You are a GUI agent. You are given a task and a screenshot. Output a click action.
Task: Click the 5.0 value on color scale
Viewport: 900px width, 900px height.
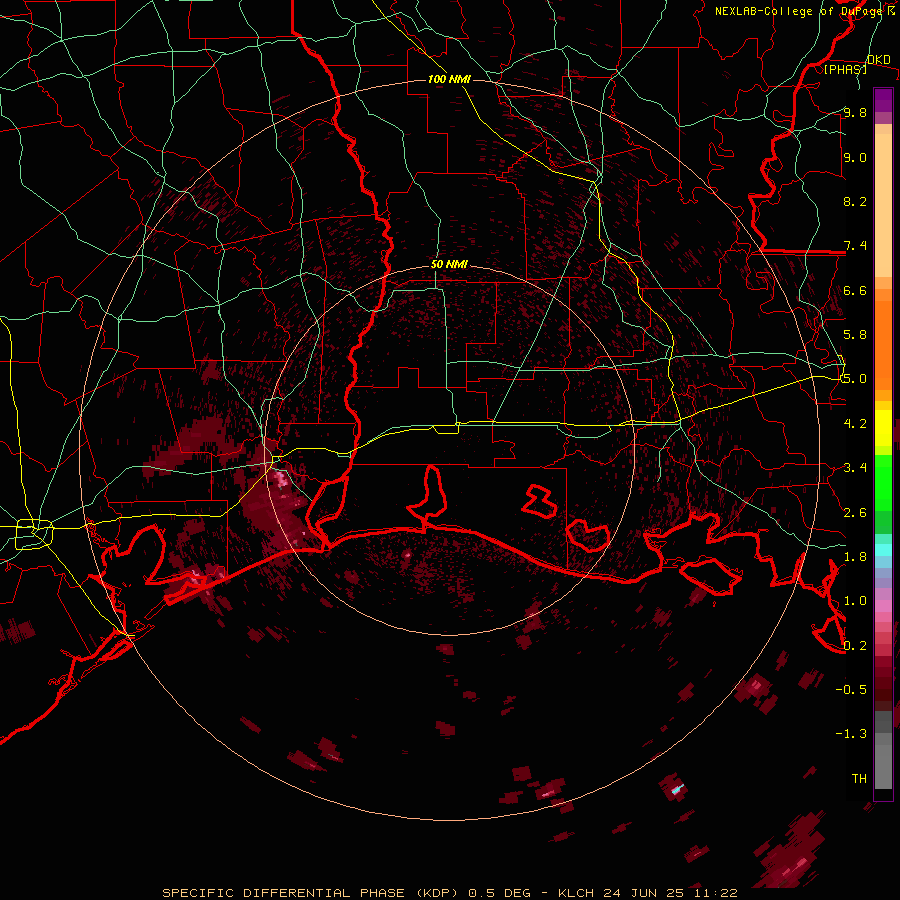pyautogui.click(x=855, y=379)
